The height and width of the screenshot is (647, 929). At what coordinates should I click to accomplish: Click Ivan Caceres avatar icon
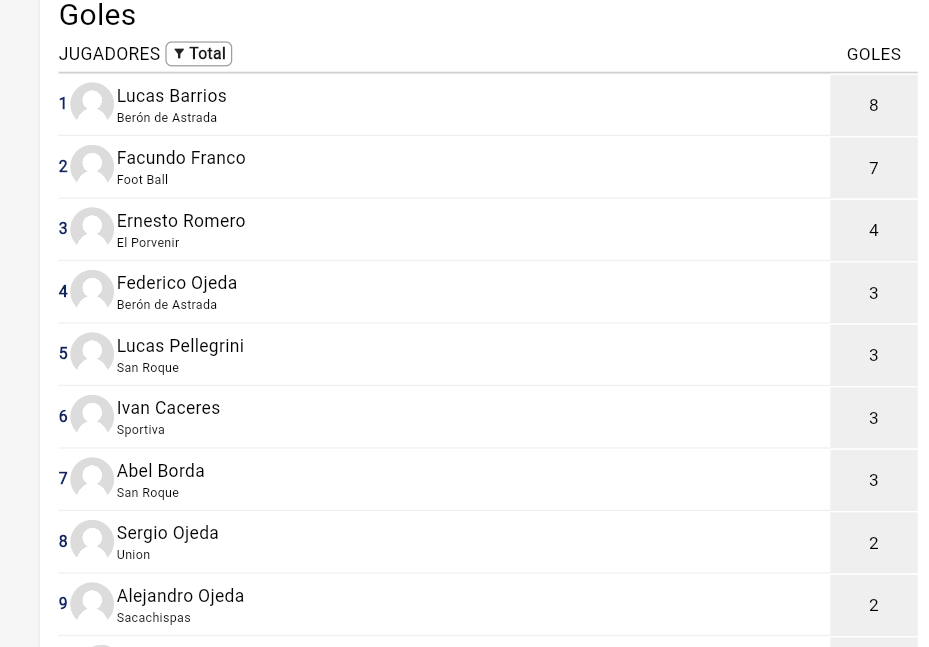(x=92, y=416)
